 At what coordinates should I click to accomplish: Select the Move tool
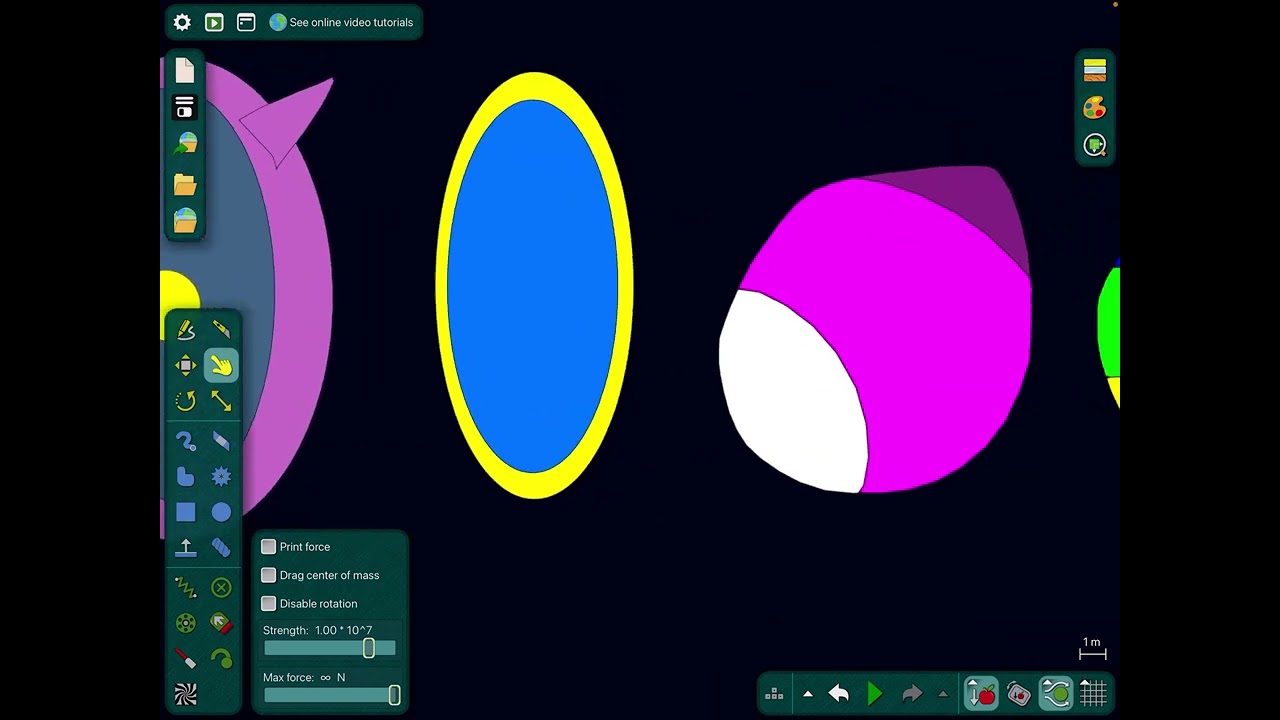tap(186, 366)
